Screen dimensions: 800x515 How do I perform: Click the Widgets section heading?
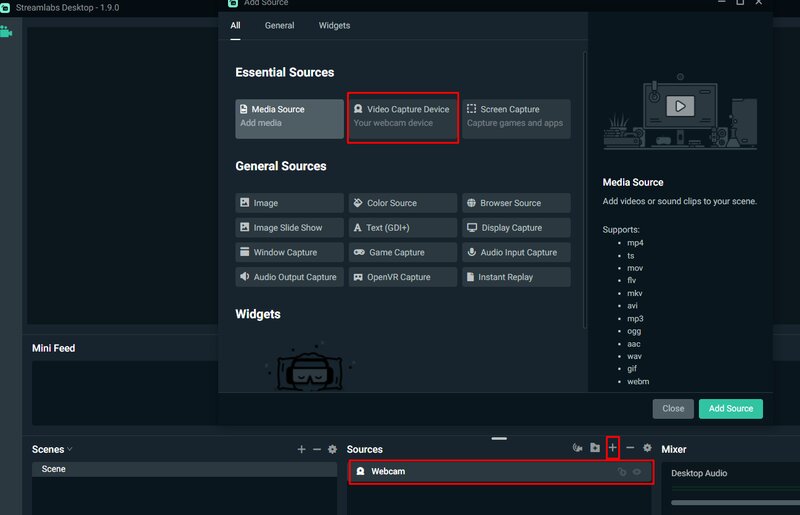[258, 314]
